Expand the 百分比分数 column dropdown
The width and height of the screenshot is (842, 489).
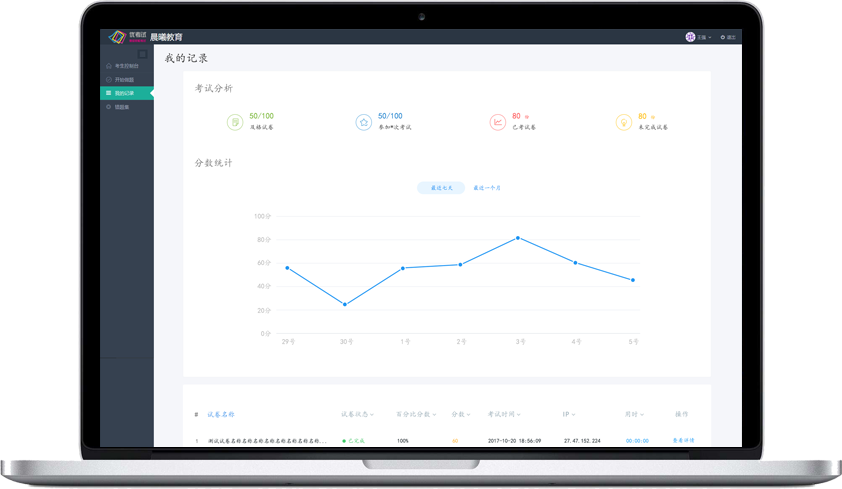click(x=415, y=414)
